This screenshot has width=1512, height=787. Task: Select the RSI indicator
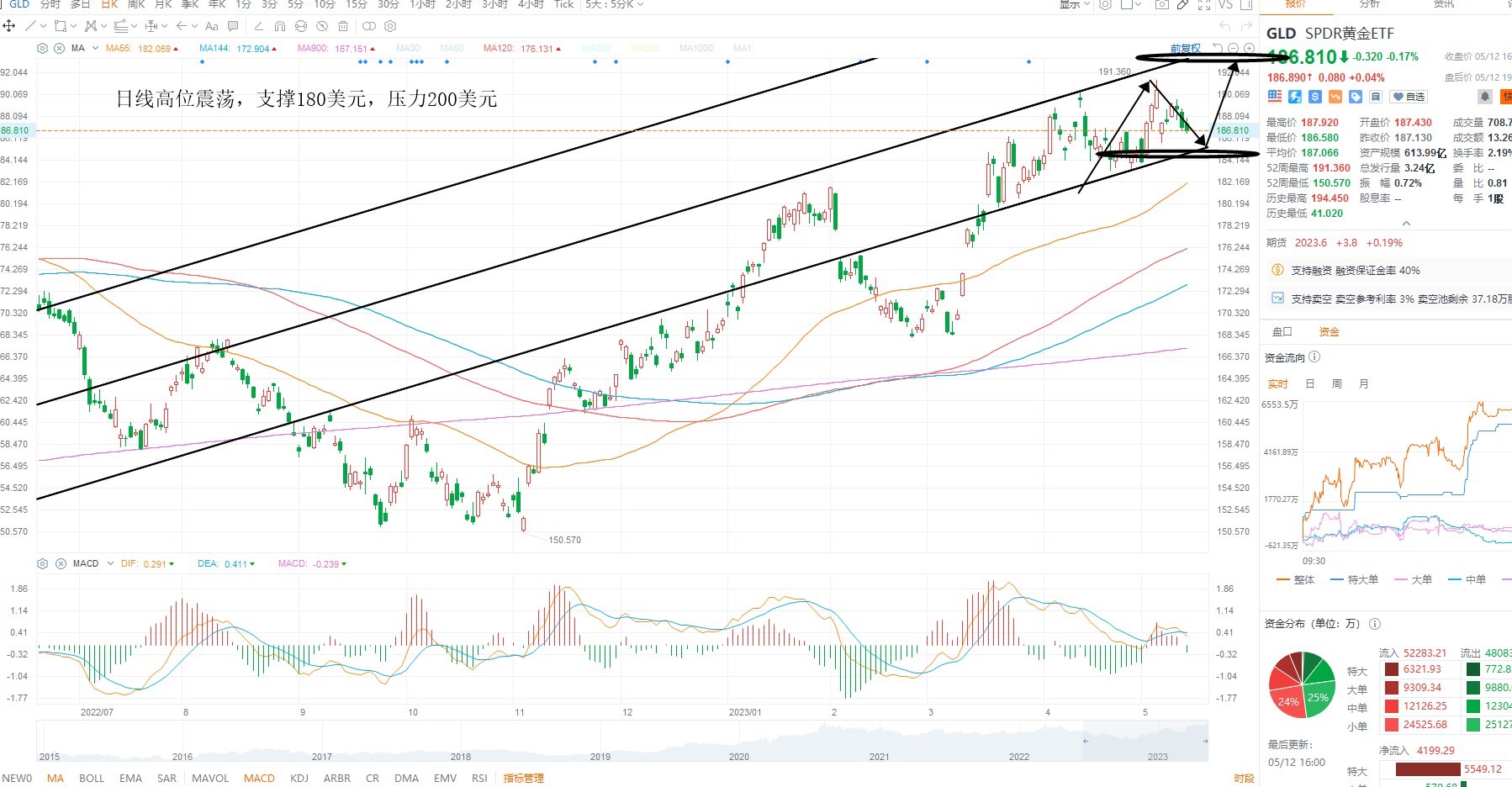click(x=479, y=779)
